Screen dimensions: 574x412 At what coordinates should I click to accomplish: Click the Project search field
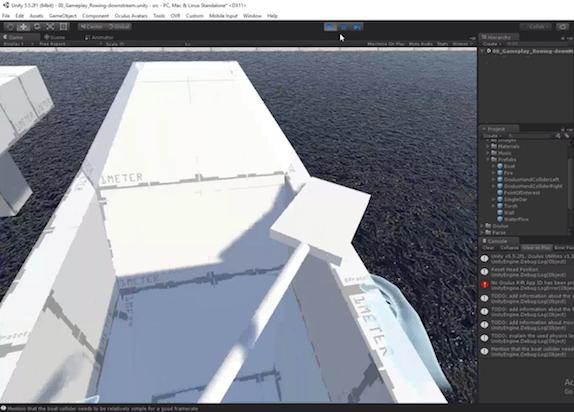point(529,136)
